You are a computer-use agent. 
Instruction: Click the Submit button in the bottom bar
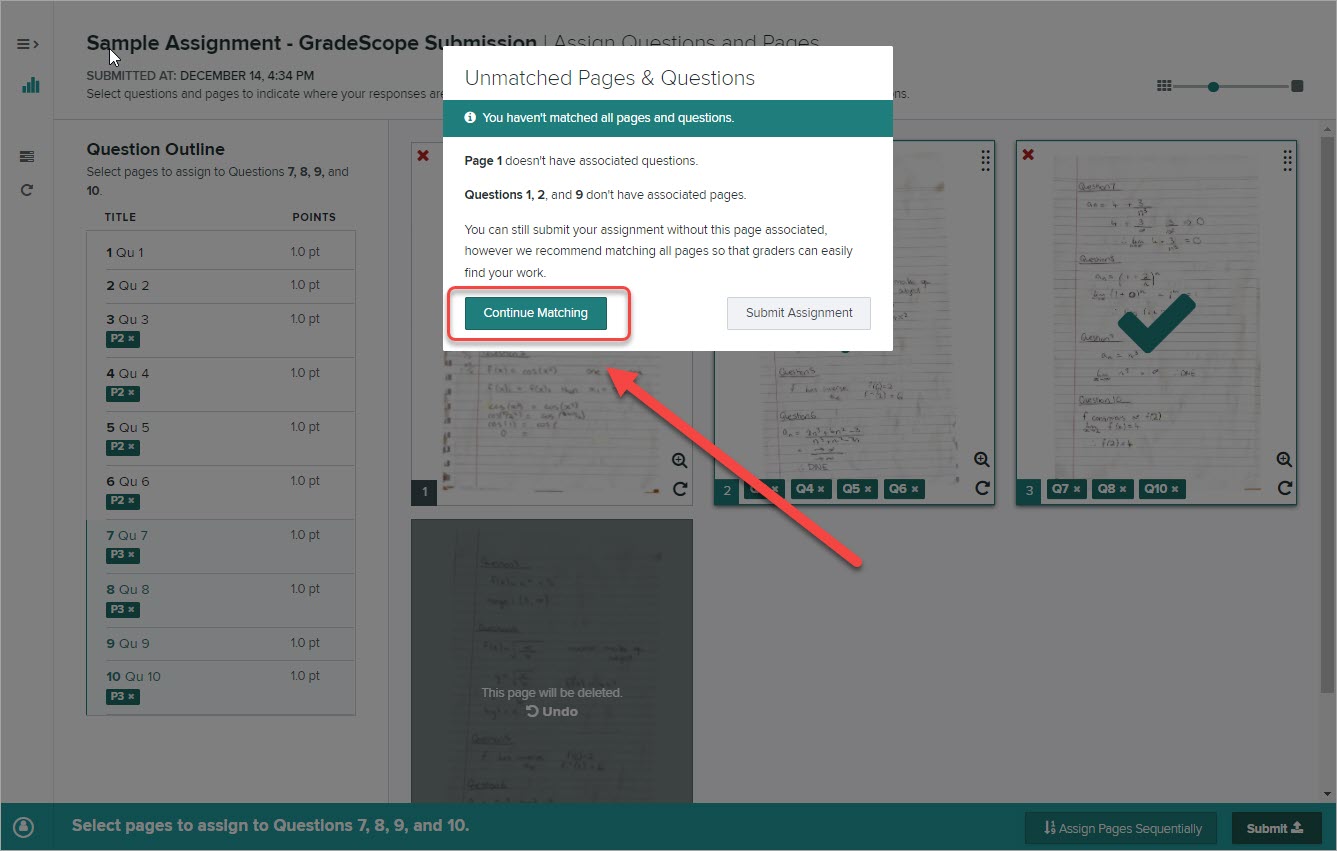(x=1277, y=828)
